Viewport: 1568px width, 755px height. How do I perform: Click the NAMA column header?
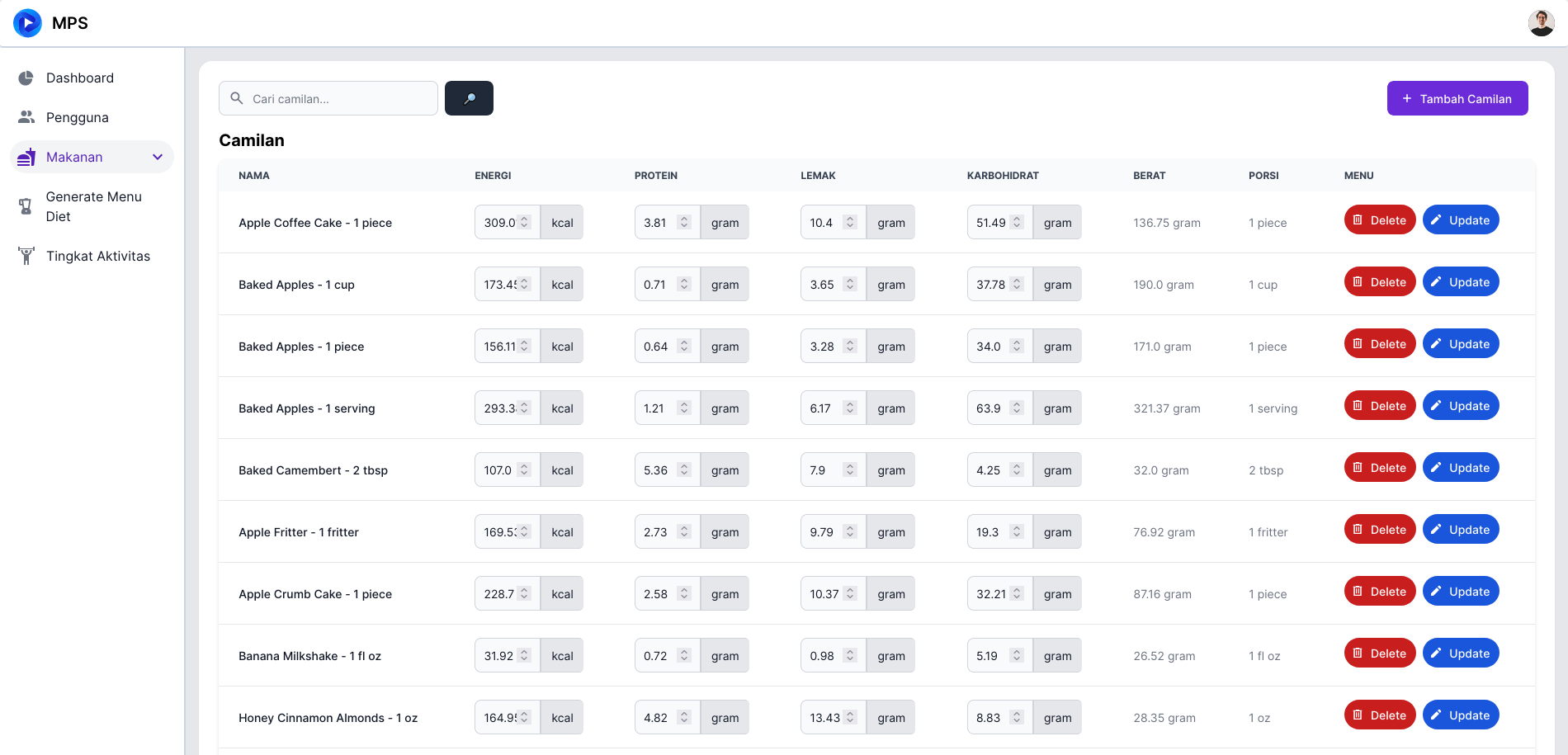tap(254, 176)
